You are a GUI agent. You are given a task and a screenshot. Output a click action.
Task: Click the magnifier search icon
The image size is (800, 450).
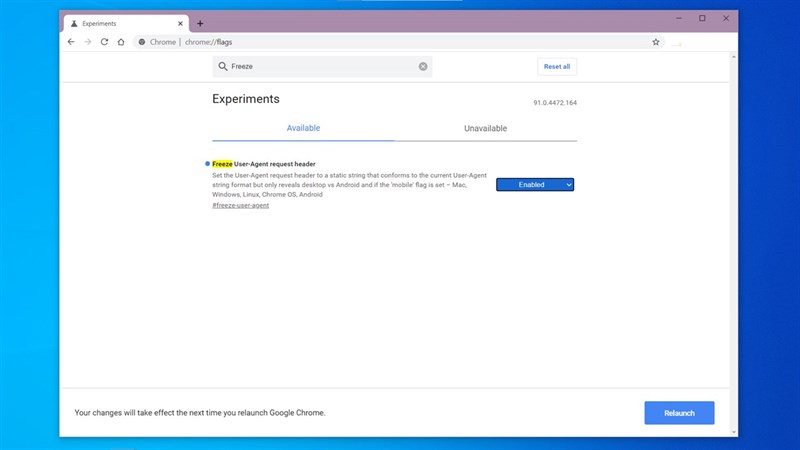tap(223, 66)
